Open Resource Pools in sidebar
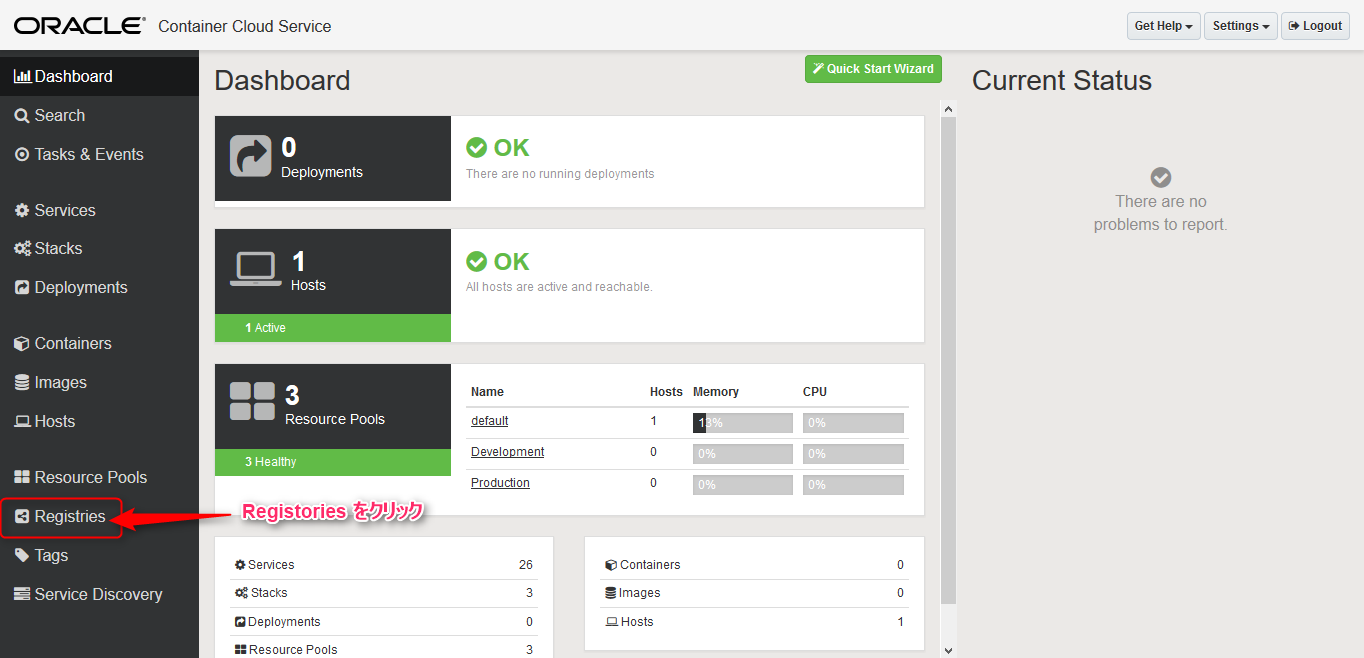1364x658 pixels. (99, 478)
